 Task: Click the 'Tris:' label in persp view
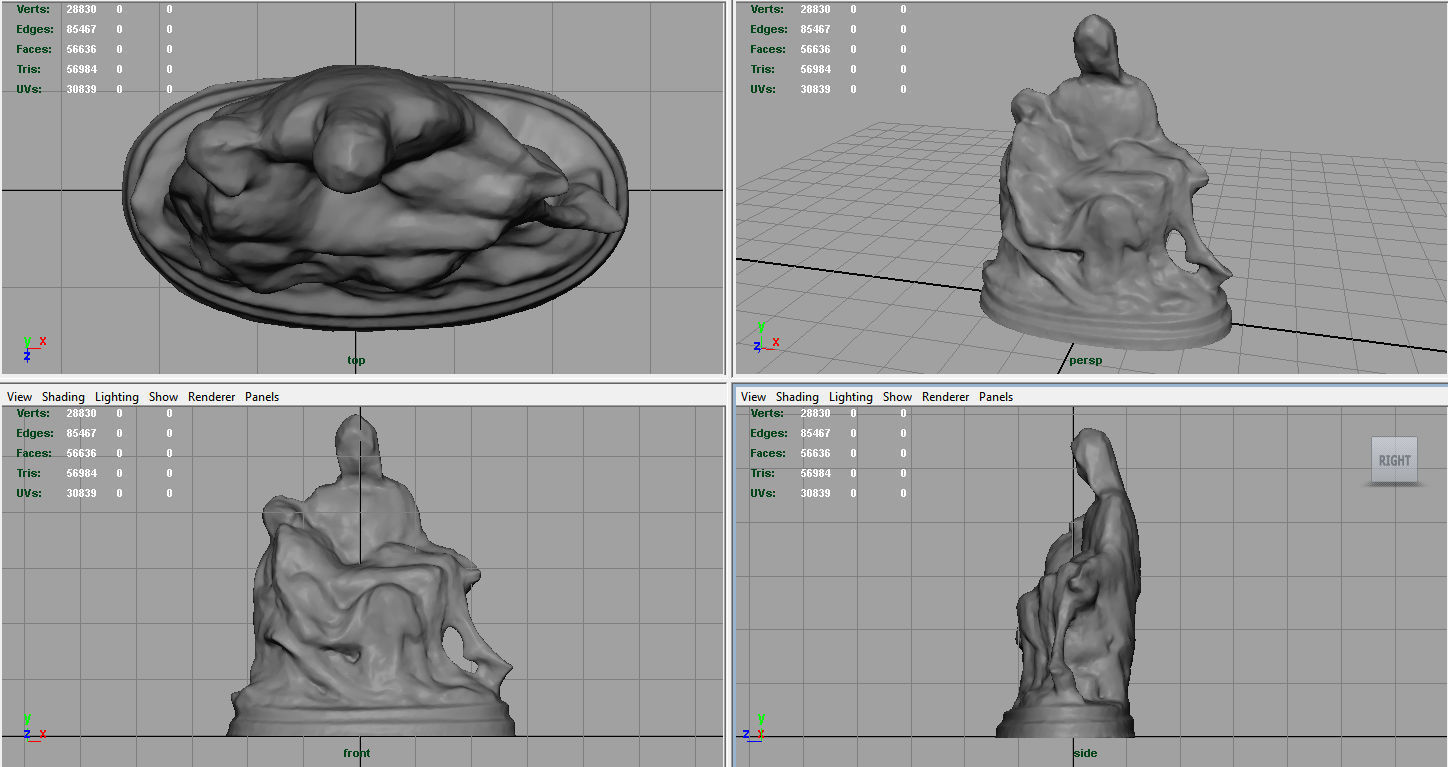(763, 69)
